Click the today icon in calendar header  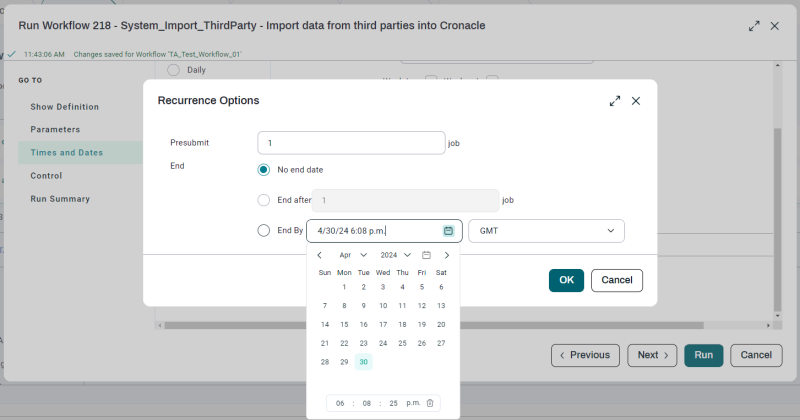coord(426,255)
